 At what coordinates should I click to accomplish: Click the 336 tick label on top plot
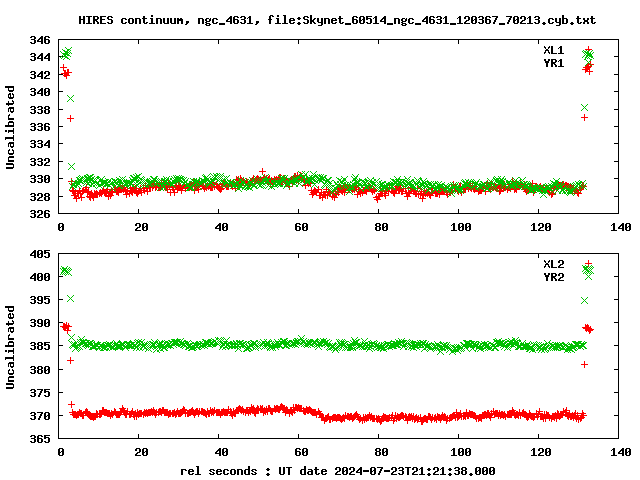(40, 127)
